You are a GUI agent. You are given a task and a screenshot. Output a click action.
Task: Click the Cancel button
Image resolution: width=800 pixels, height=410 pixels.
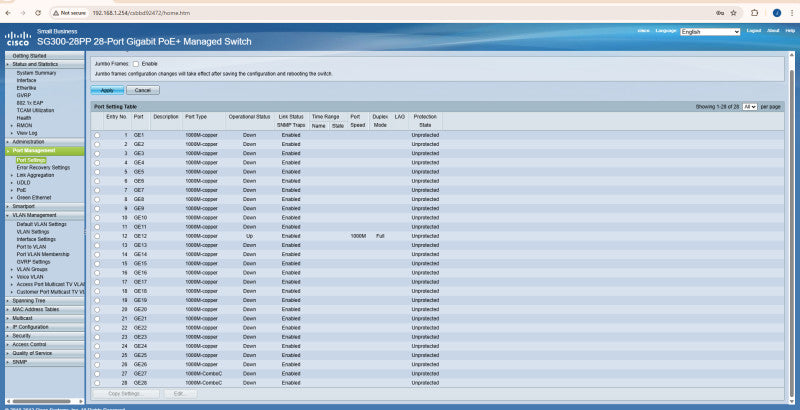[143, 90]
